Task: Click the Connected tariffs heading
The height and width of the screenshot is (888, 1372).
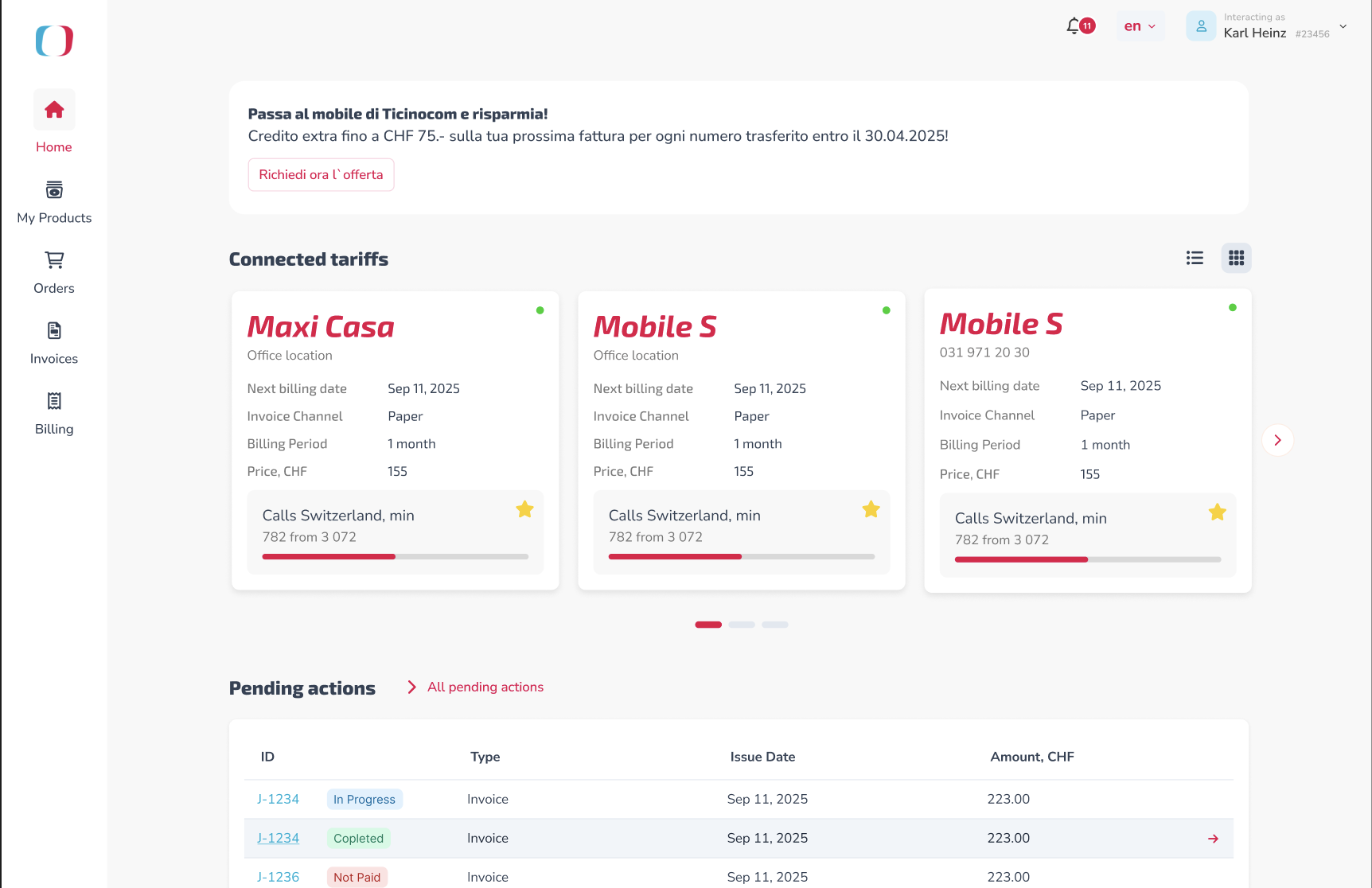Action: coord(308,259)
